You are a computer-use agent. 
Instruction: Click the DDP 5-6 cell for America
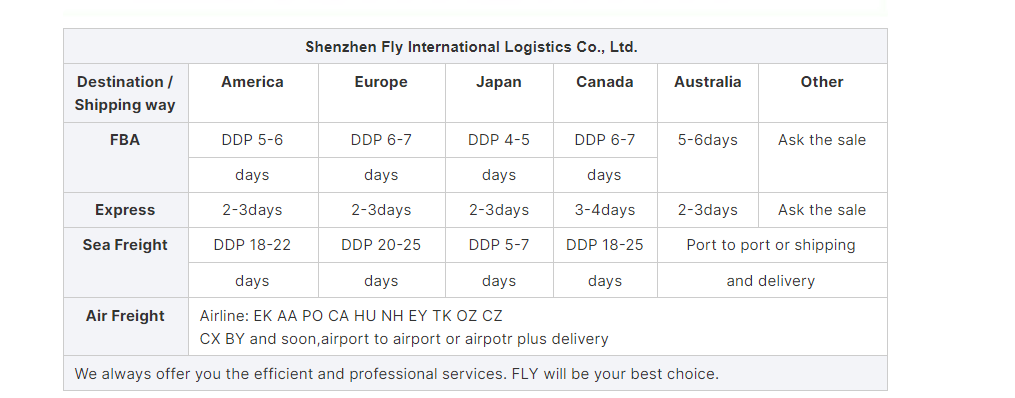[252, 140]
